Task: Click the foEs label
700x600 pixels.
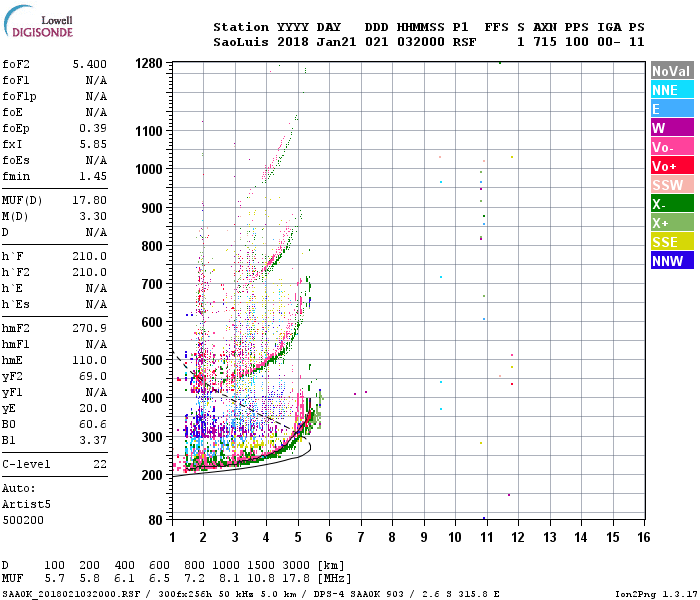Action: click(16, 160)
